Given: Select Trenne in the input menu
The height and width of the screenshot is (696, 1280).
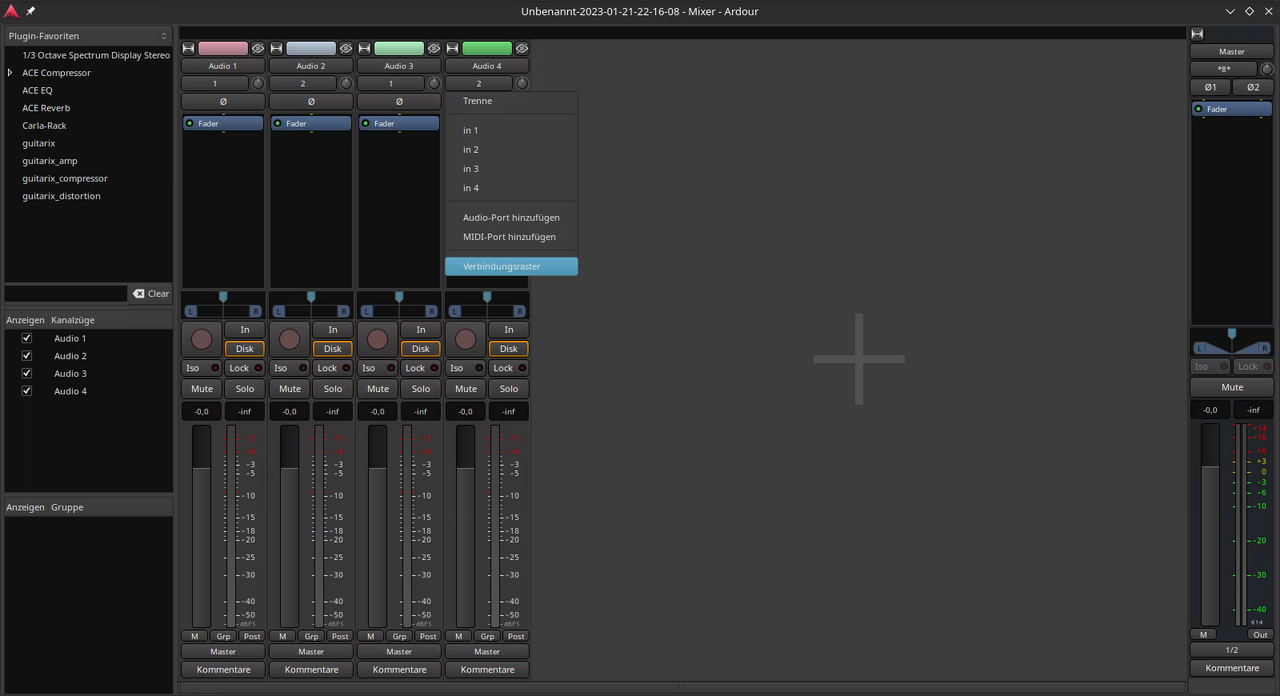Looking at the screenshot, I should click(511, 101).
